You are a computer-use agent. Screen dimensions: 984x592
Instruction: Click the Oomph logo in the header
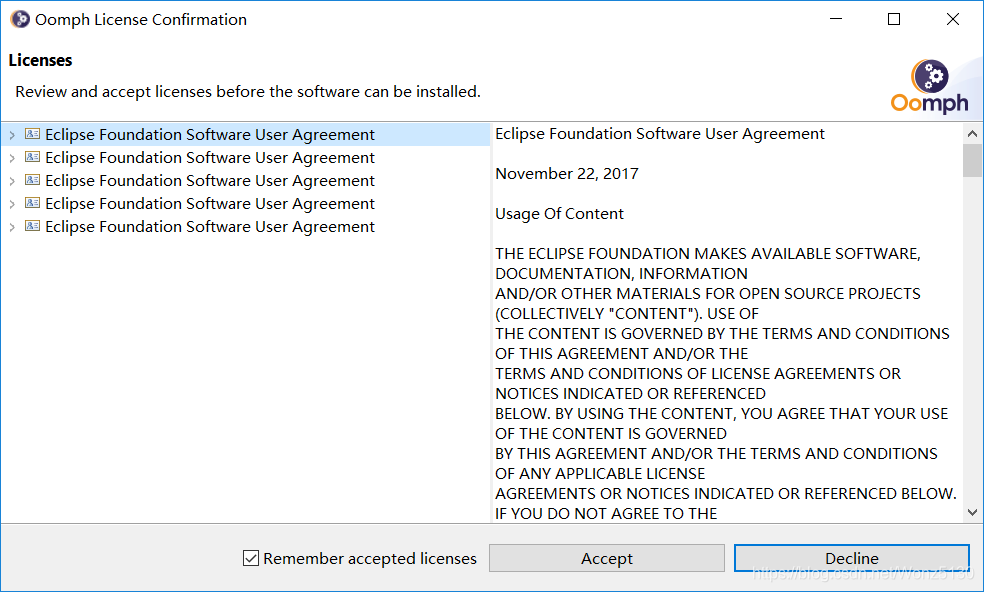(x=929, y=87)
